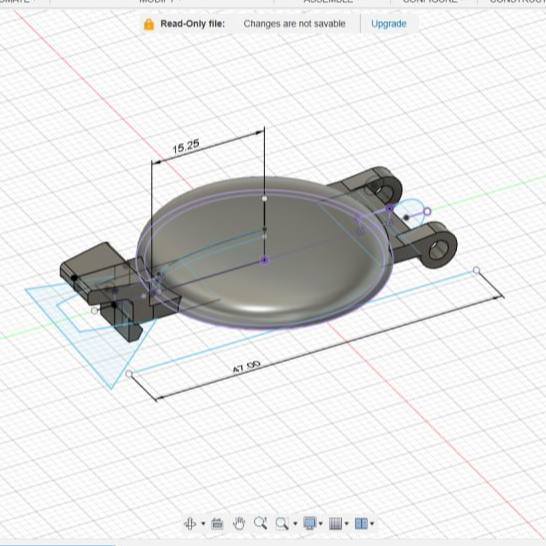Open the CONFIGURE toolbar menu
Image resolution: width=546 pixels, height=546 pixels.
click(x=430, y=1)
